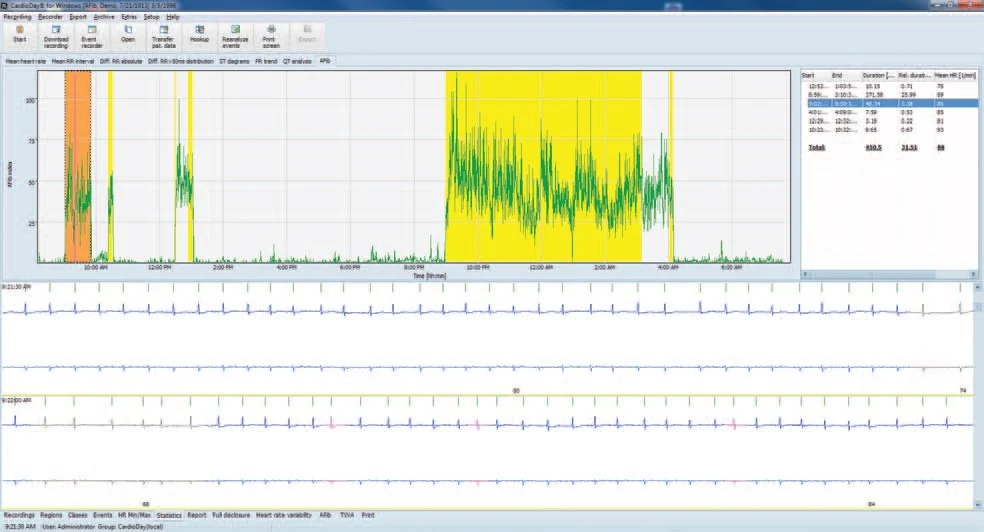Click the Start toolbar icon

pyautogui.click(x=19, y=36)
